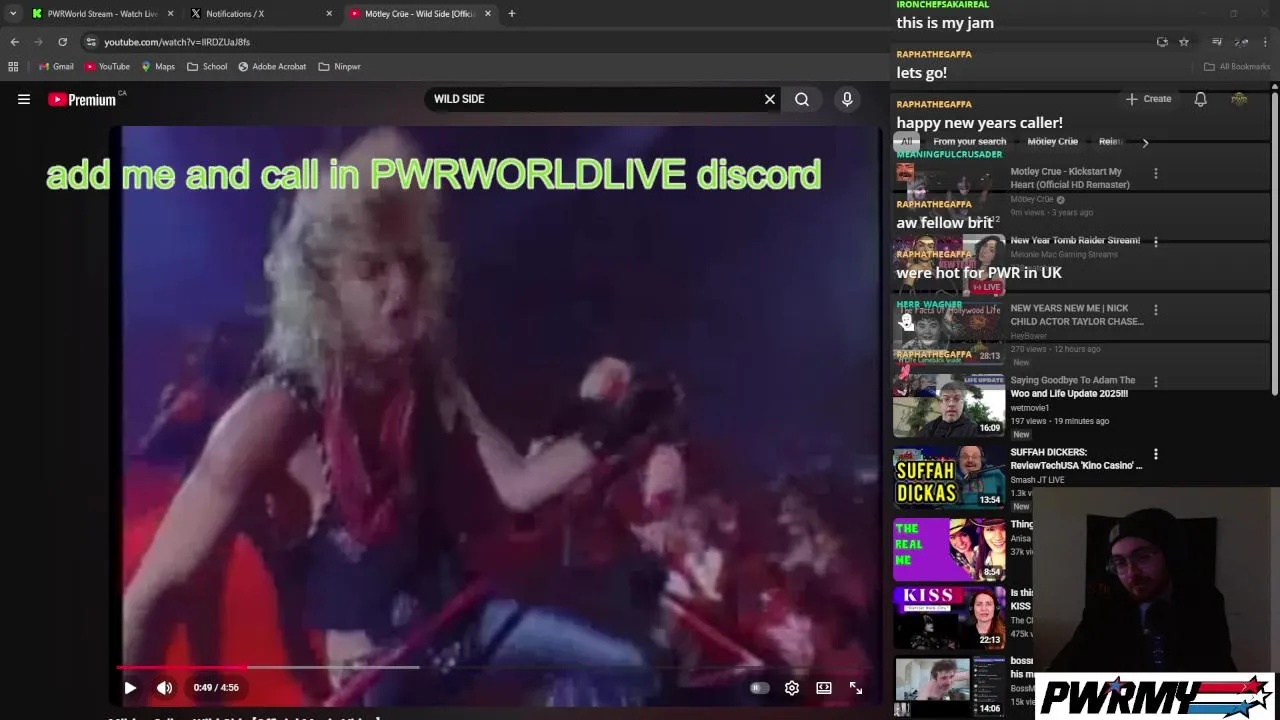
Task: Expand the School bookmarks folder
Action: (x=207, y=67)
